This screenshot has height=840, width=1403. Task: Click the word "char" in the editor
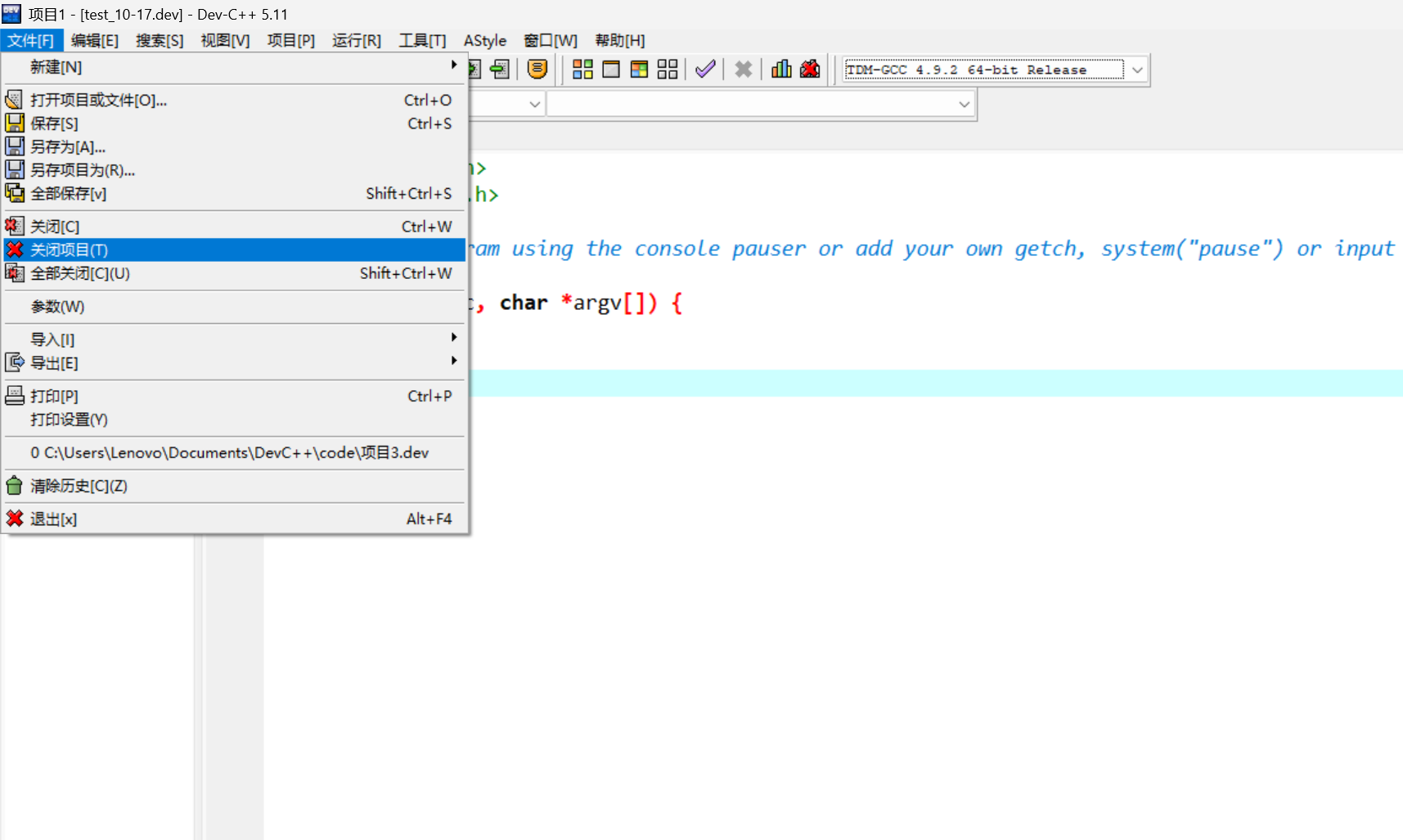coord(524,303)
